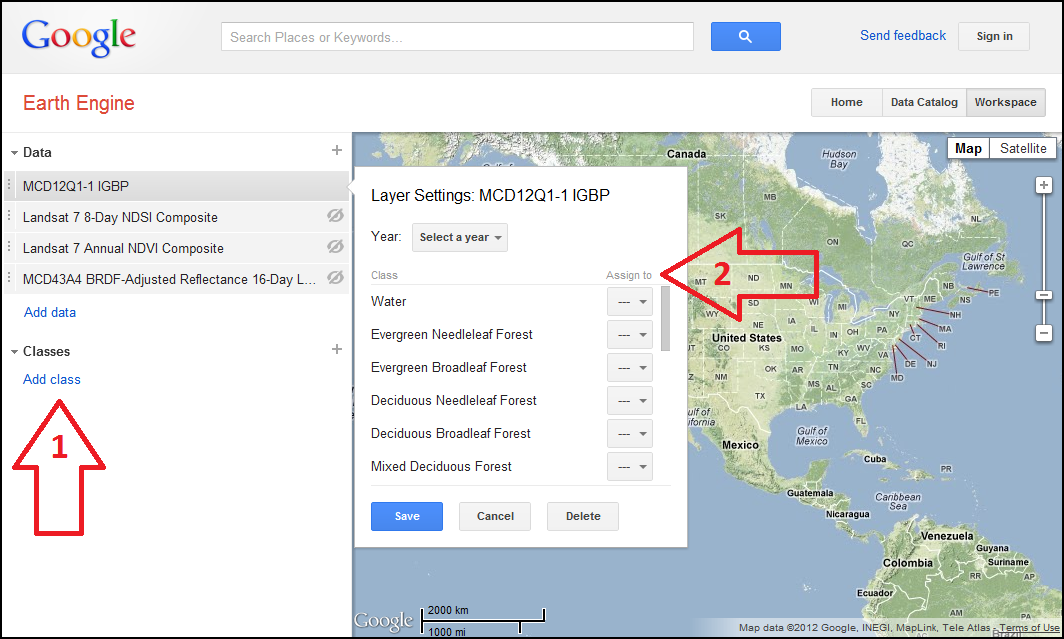The height and width of the screenshot is (639, 1064).
Task: Click the Earth Engine title
Action: (x=79, y=103)
